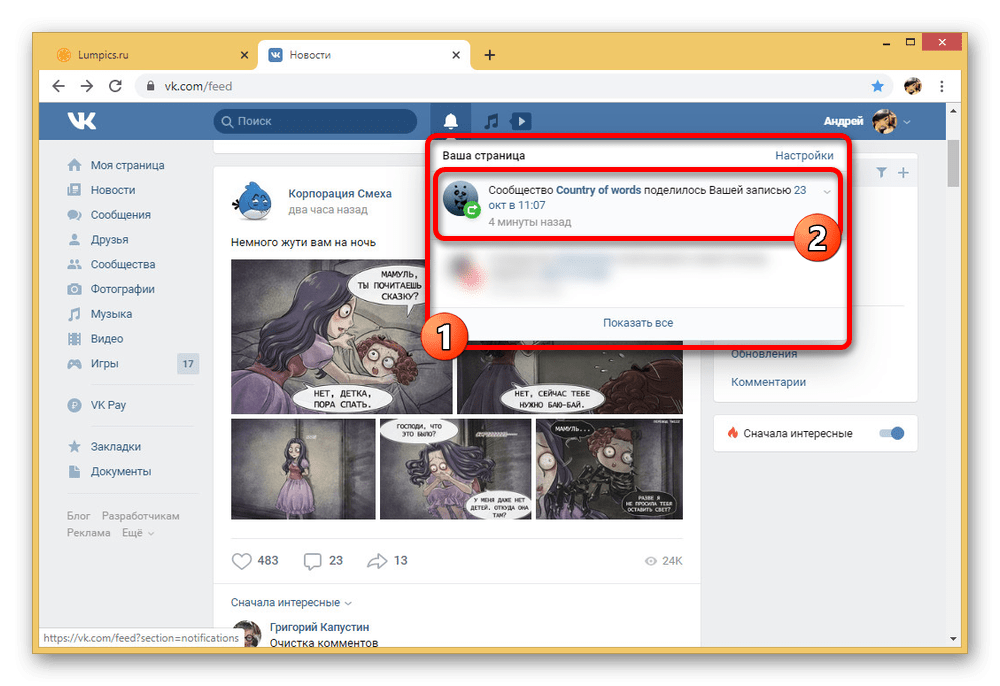
Task: Click the Сообщения chat bubble icon
Action: (75, 215)
